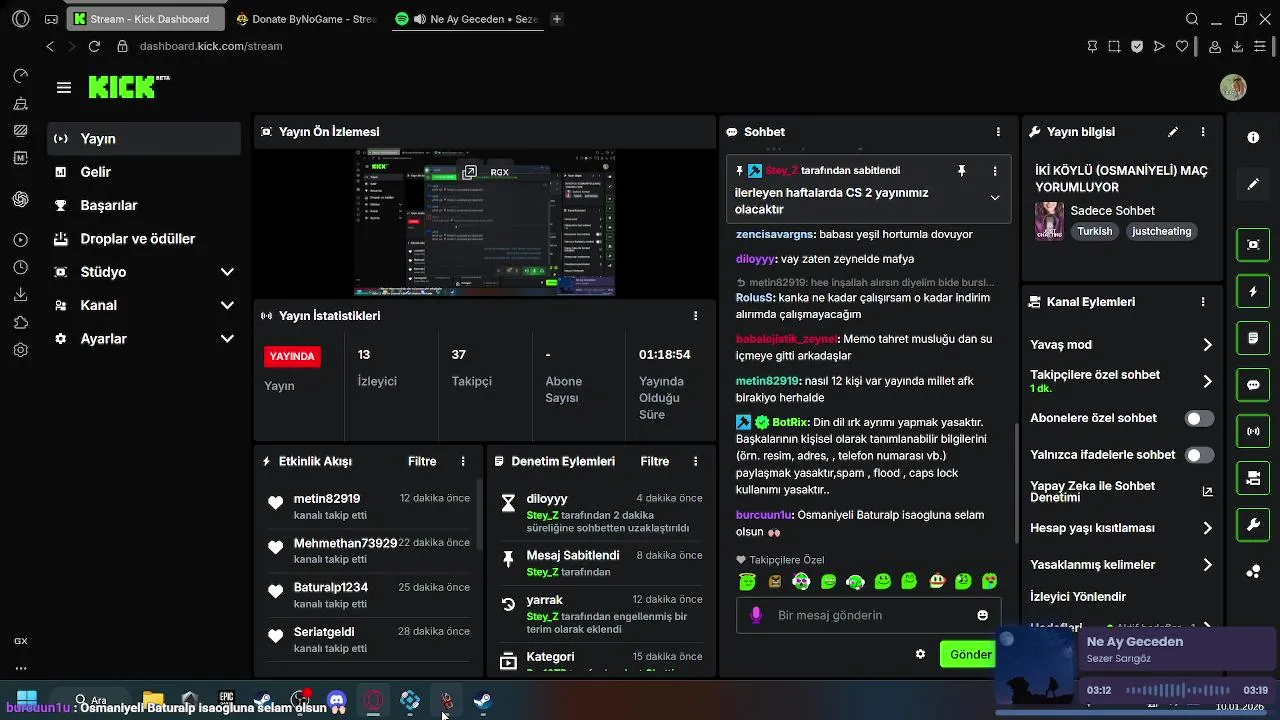Open Hesap yaşı kısıtlaması settings
Viewport: 1280px width, 720px height.
(x=1121, y=528)
